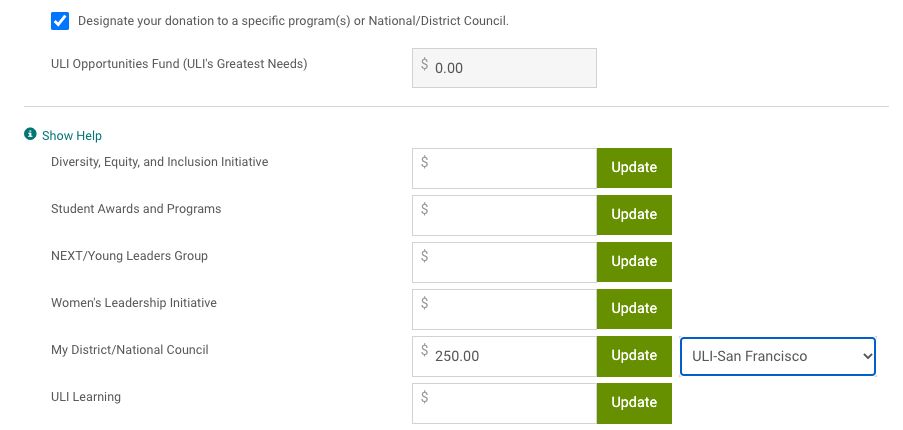Open the ULI-San Francisco council dropdown
The image size is (903, 430).
777,356
